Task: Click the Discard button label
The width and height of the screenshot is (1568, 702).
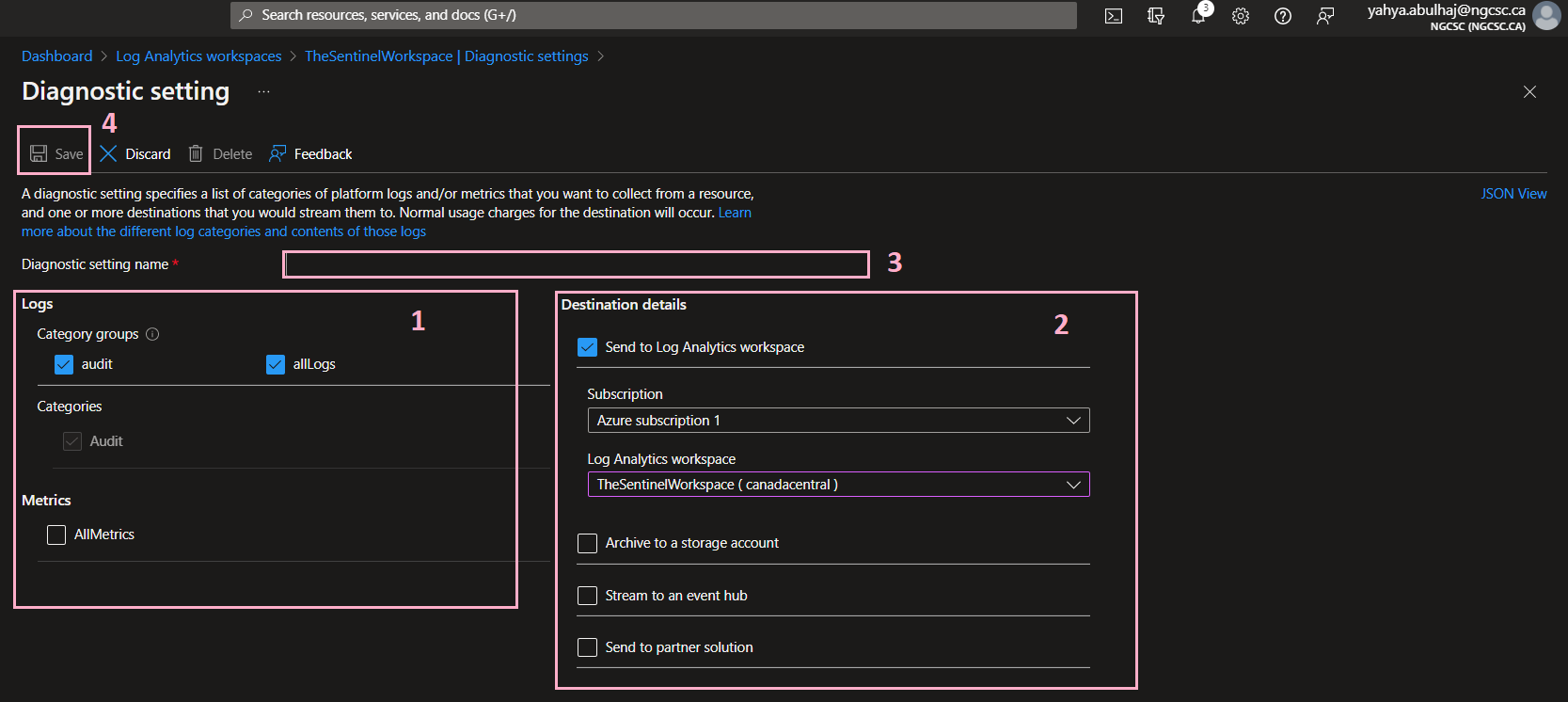Action: click(x=148, y=154)
